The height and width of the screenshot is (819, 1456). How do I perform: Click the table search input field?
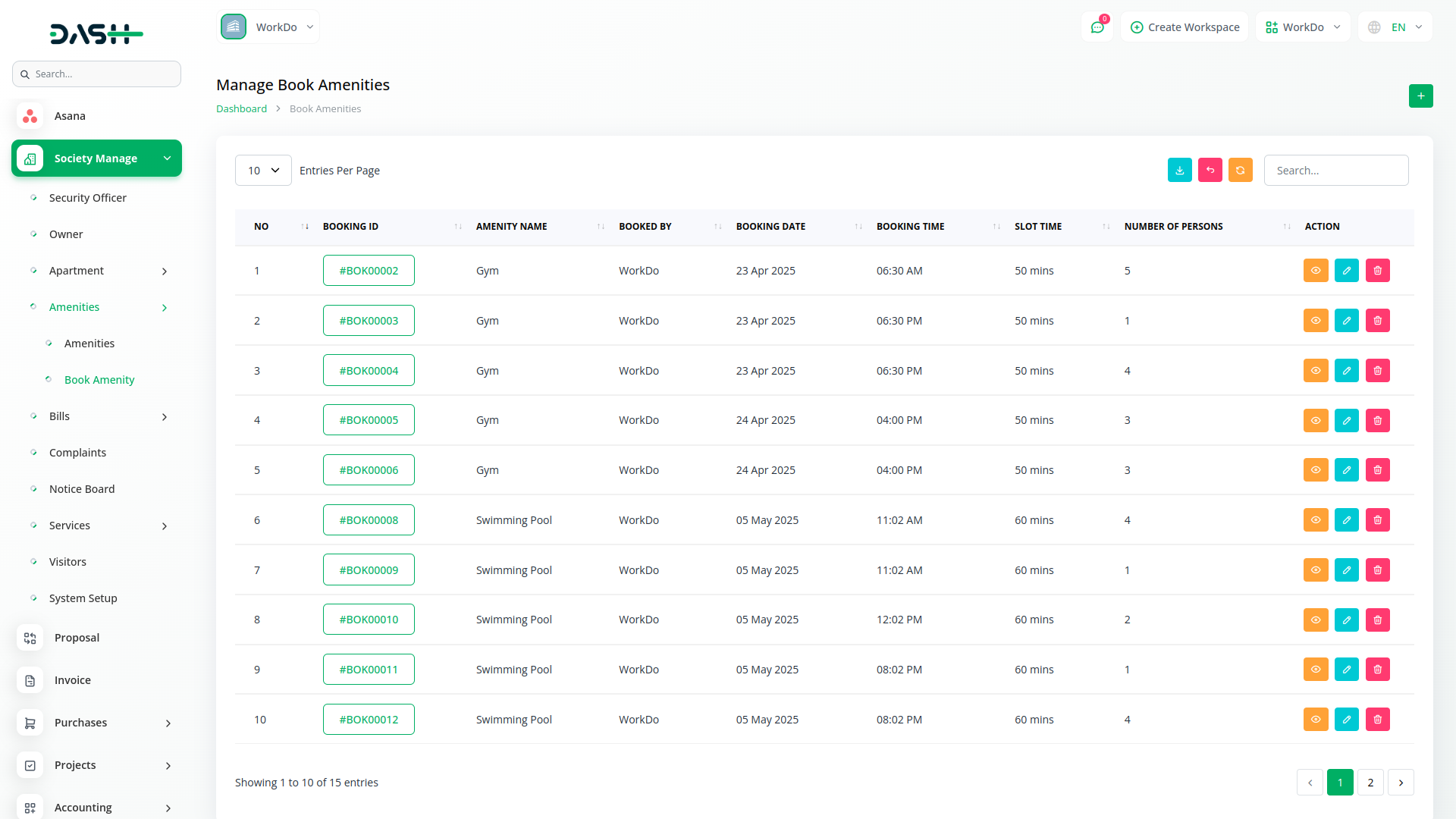1335,171
